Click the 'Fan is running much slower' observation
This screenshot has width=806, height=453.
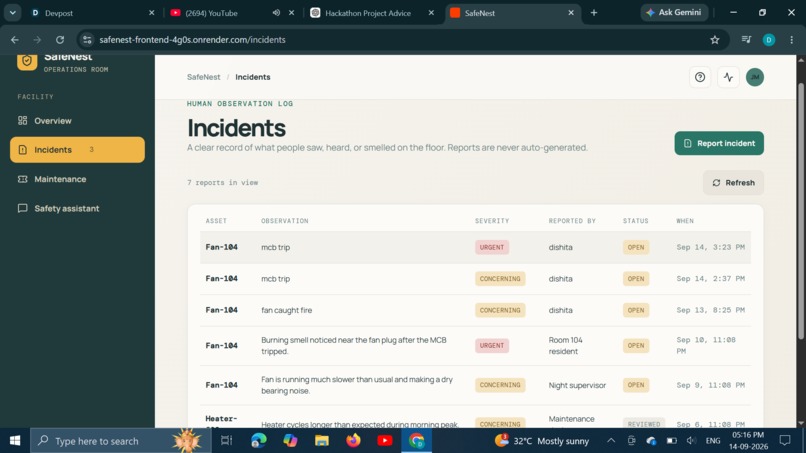[357, 385]
